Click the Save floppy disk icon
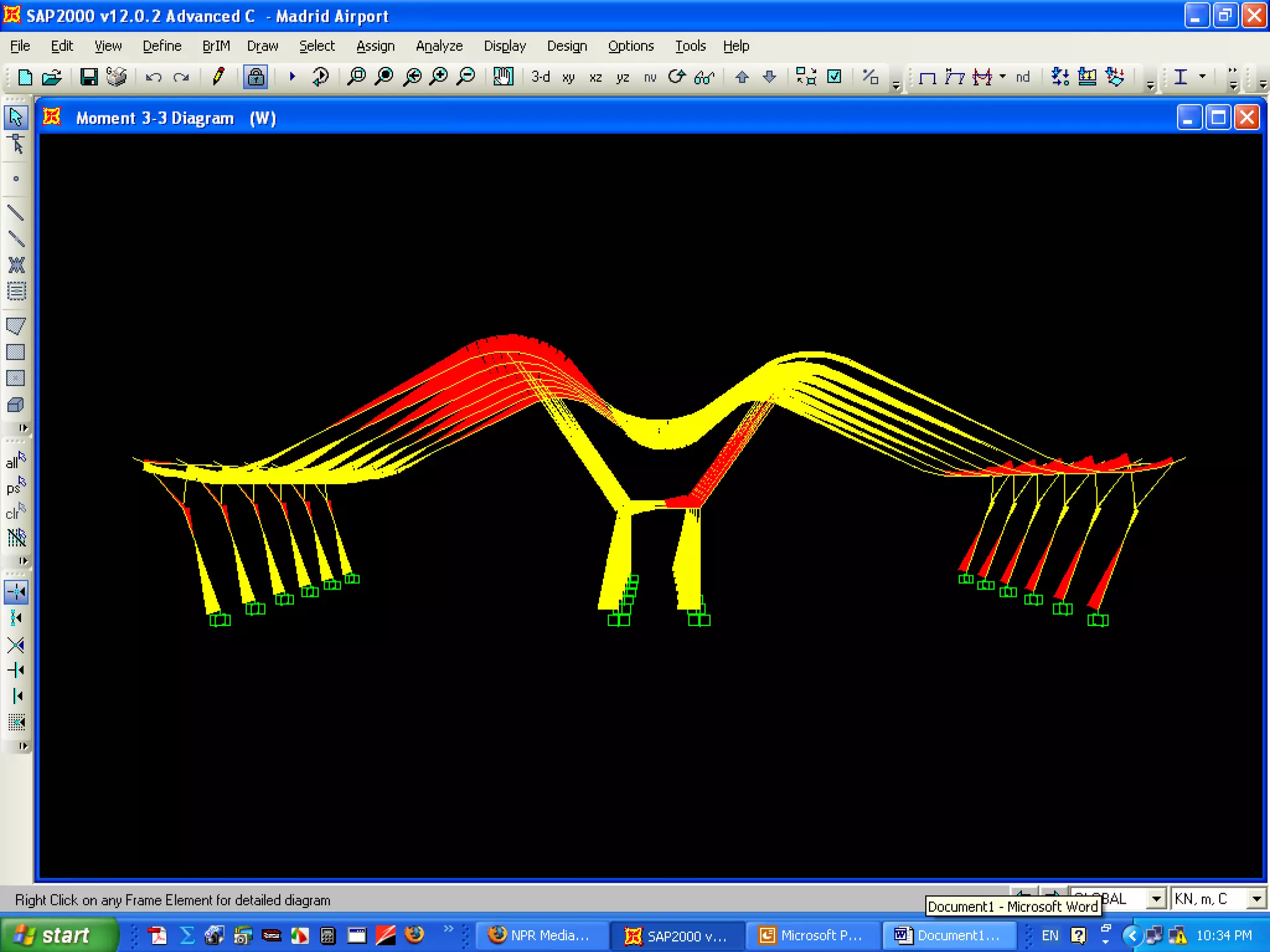The image size is (1270, 952). (x=89, y=77)
